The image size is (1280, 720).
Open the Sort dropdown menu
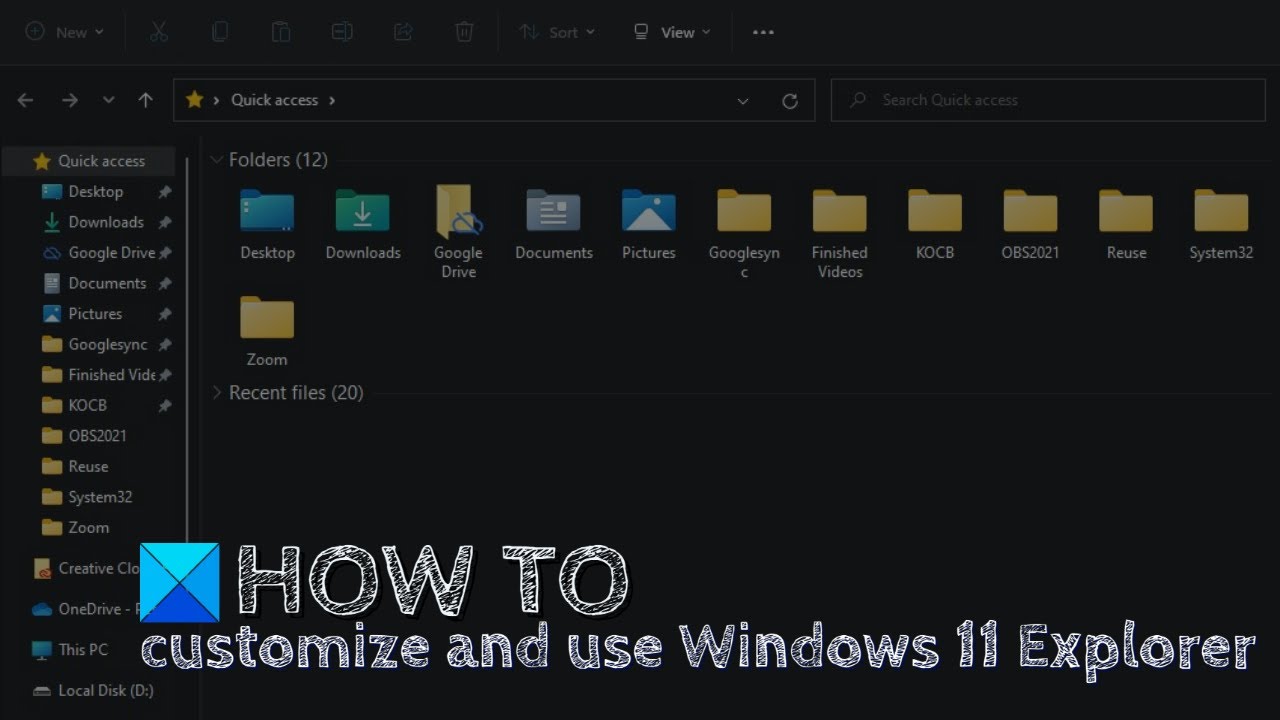tap(557, 32)
